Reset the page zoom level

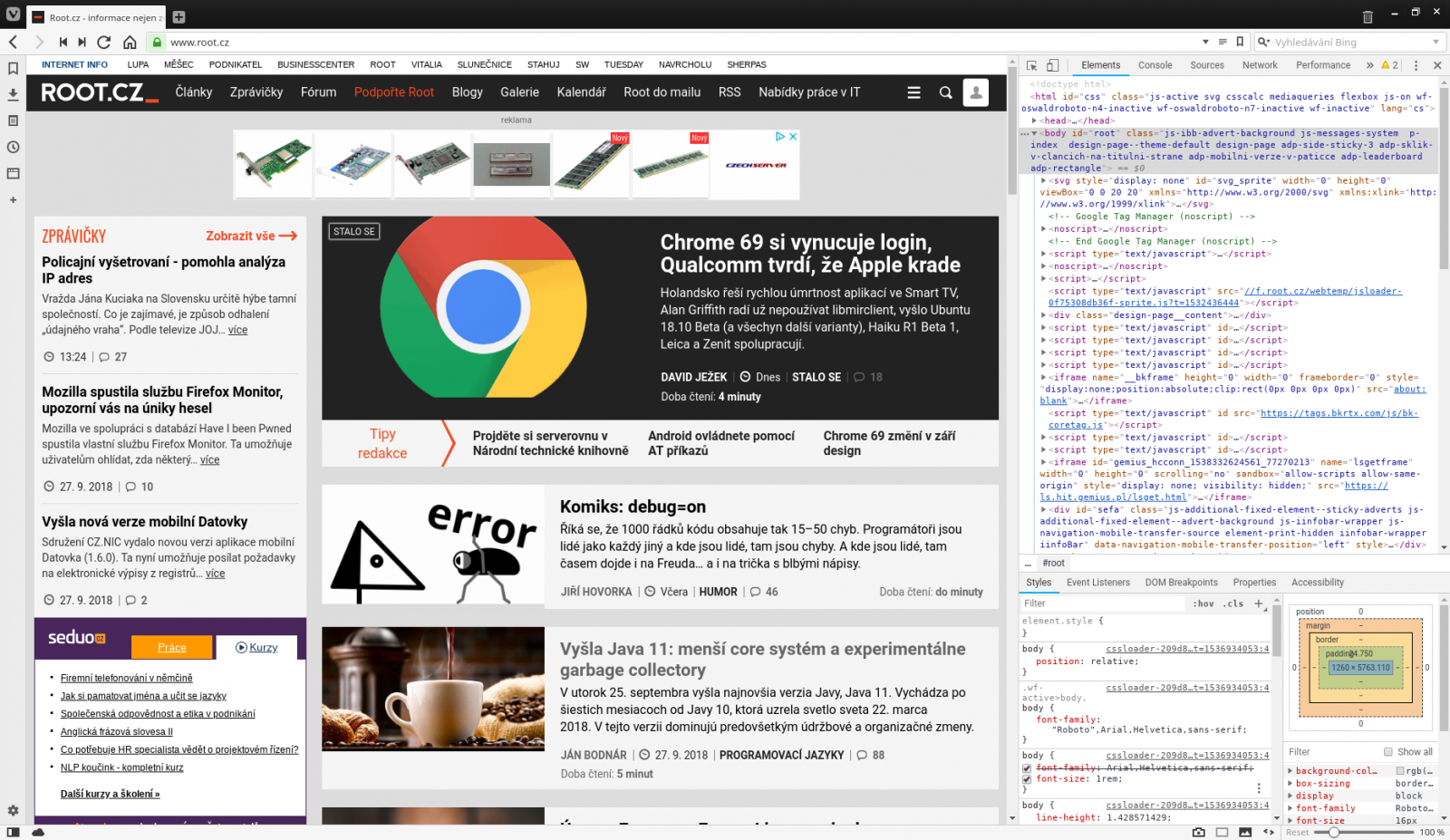click(1297, 832)
